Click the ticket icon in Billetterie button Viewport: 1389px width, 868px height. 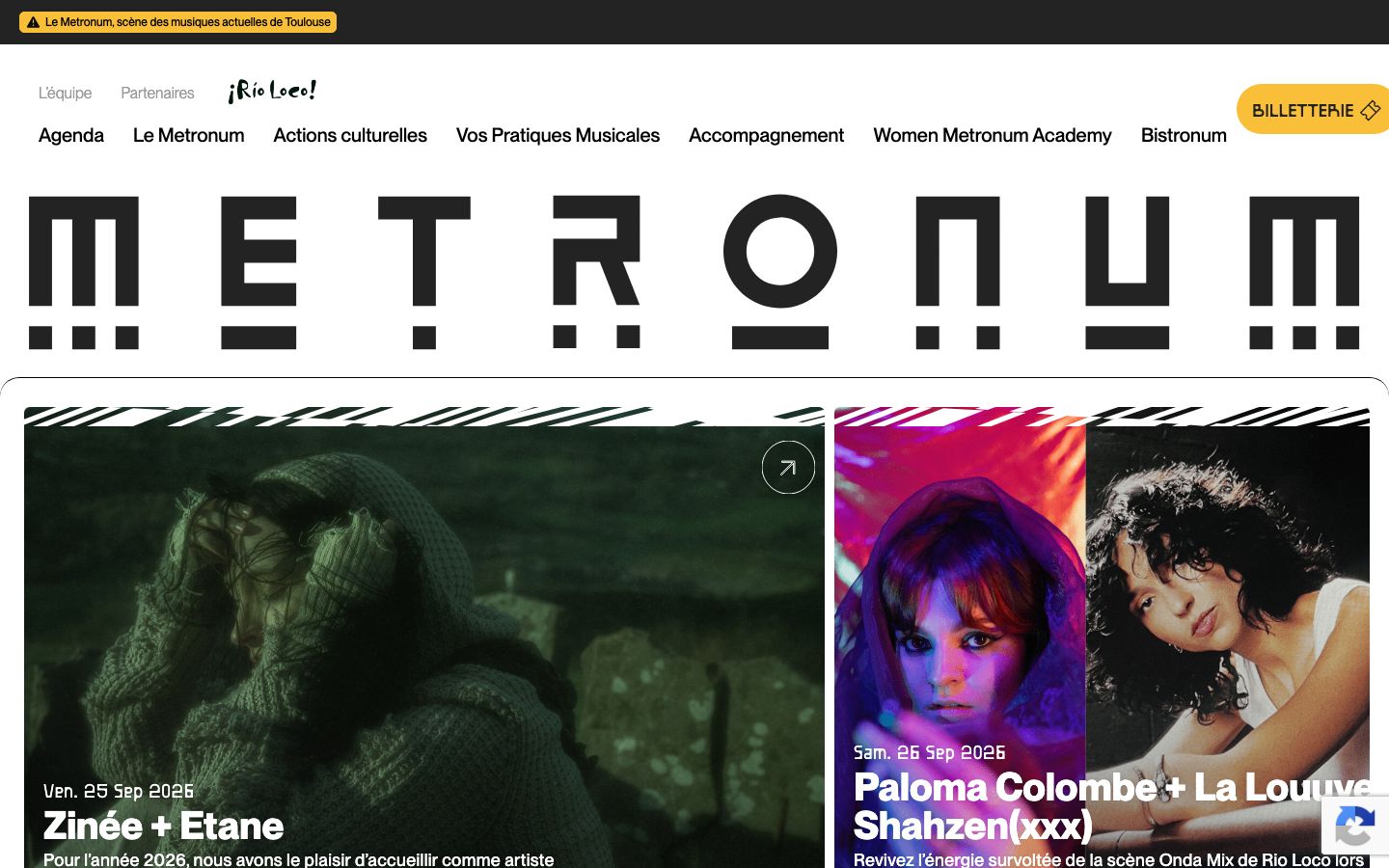[x=1370, y=111]
